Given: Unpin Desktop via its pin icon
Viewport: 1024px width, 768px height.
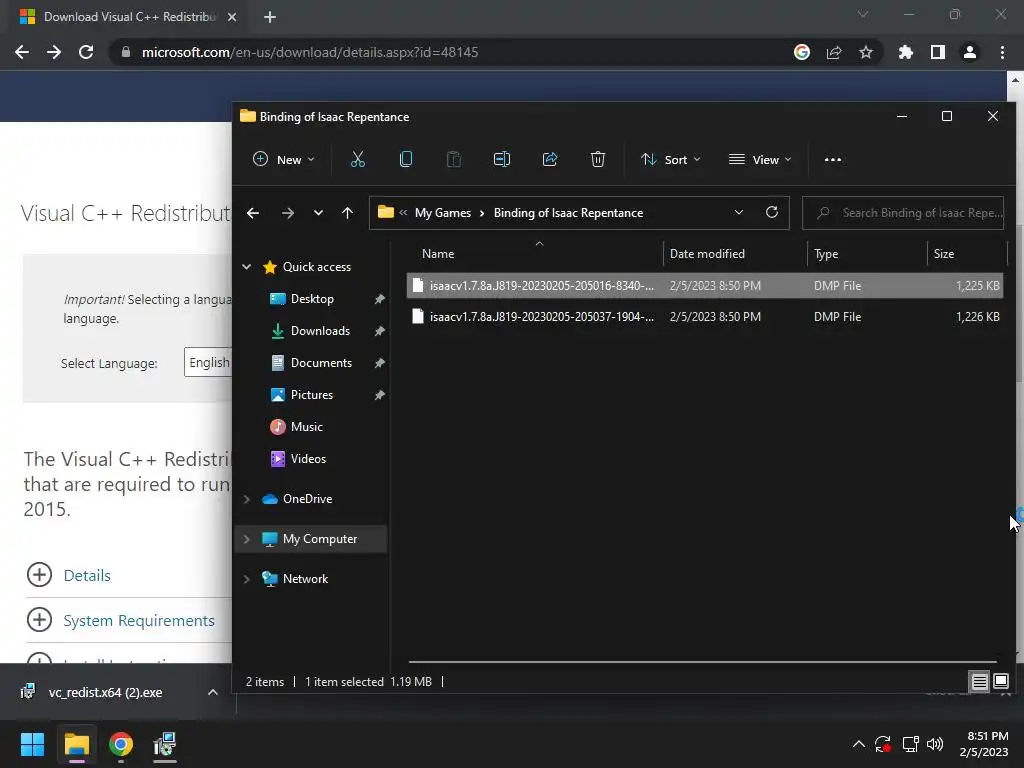Looking at the screenshot, I should click(379, 299).
